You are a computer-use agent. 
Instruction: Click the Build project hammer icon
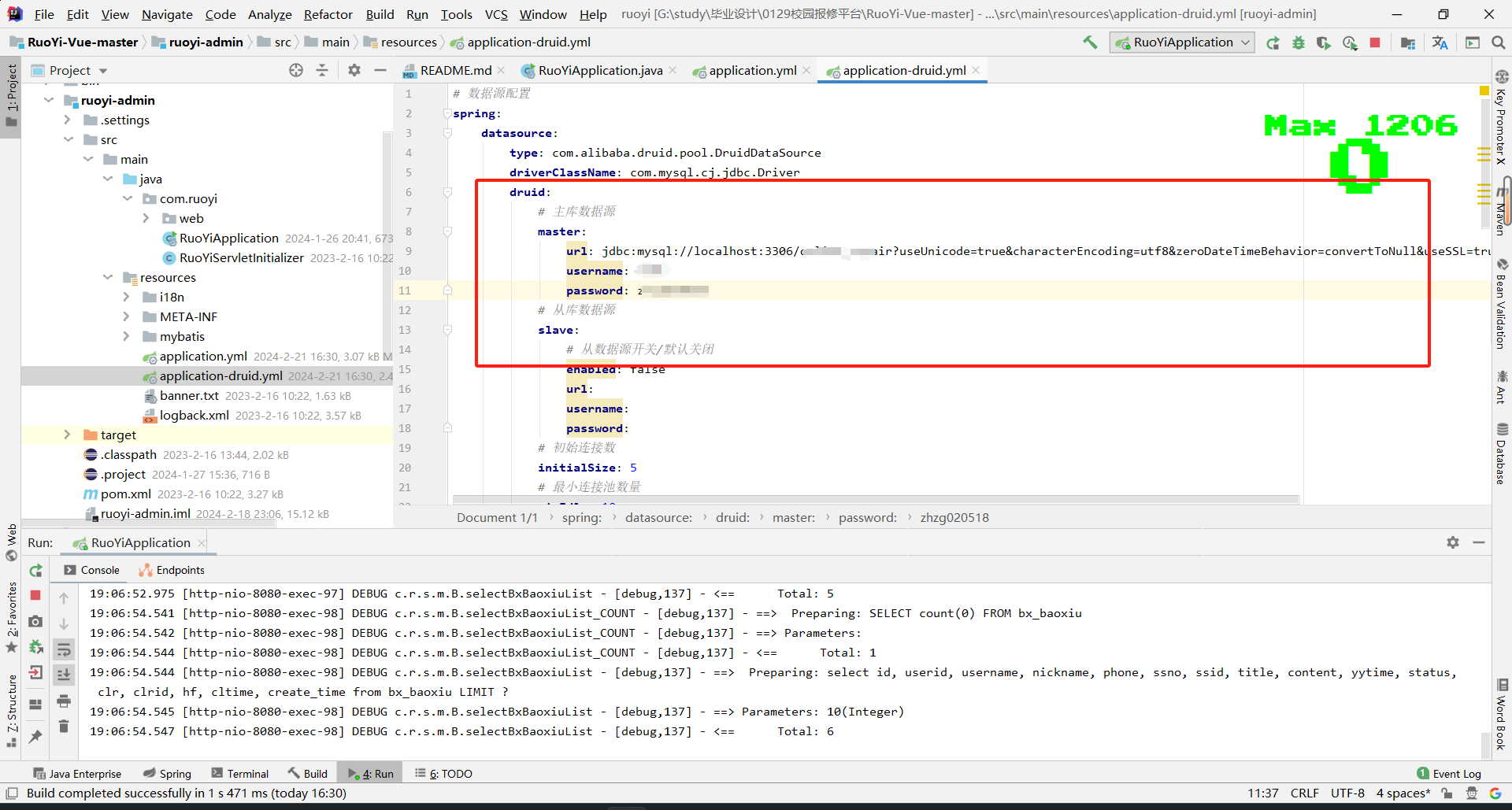[1090, 43]
